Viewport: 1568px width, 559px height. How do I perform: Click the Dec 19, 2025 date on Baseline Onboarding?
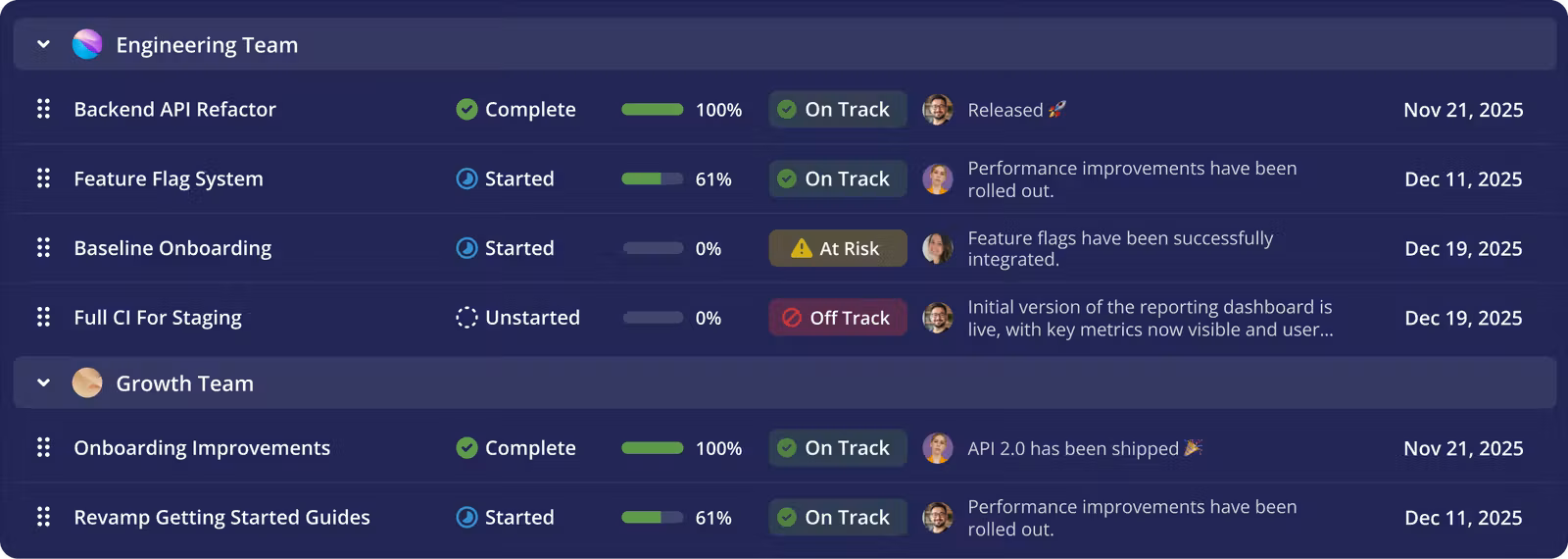pyautogui.click(x=1463, y=248)
